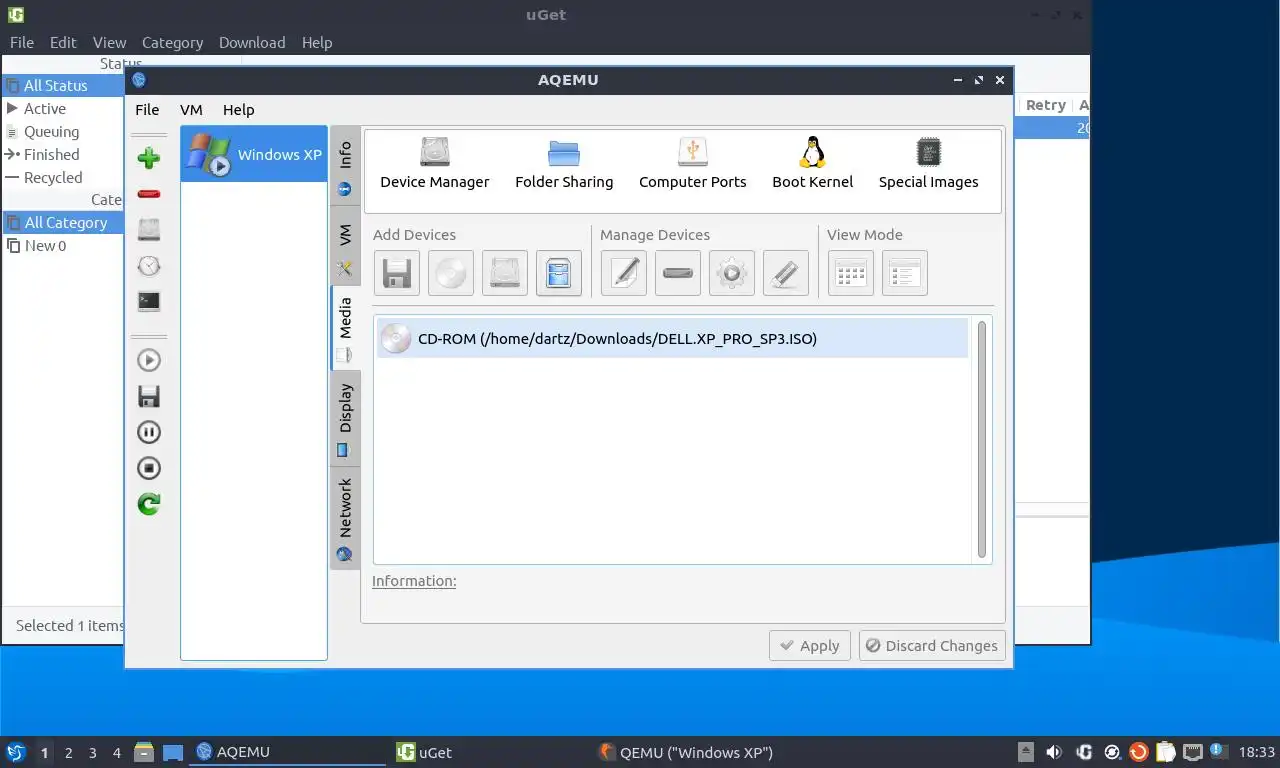Select Queuing status in uGet
This screenshot has width=1280, height=768.
click(63, 132)
